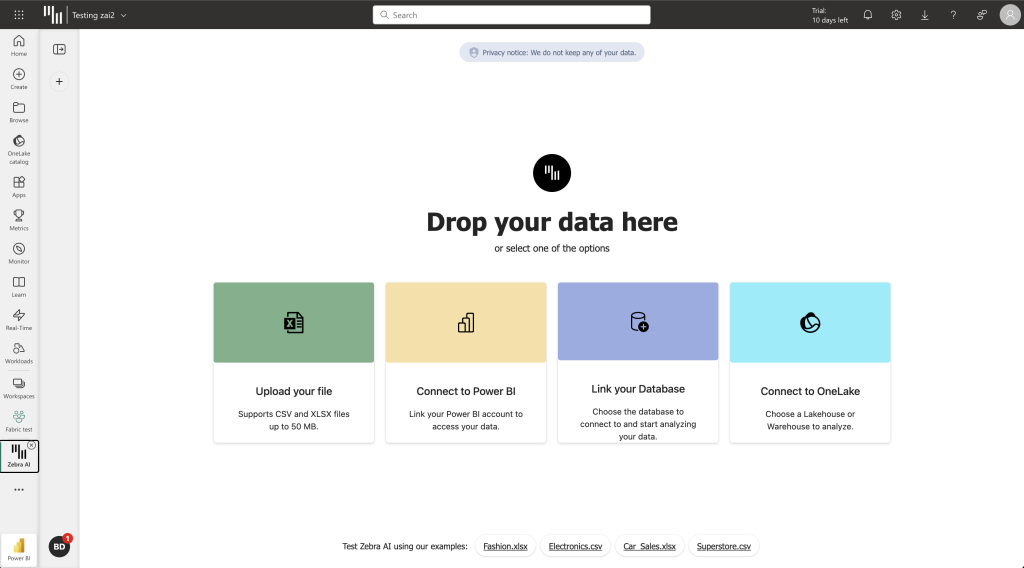The width and height of the screenshot is (1024, 568).
Task: Open Monitor in the sidebar
Action: pyautogui.click(x=19, y=253)
